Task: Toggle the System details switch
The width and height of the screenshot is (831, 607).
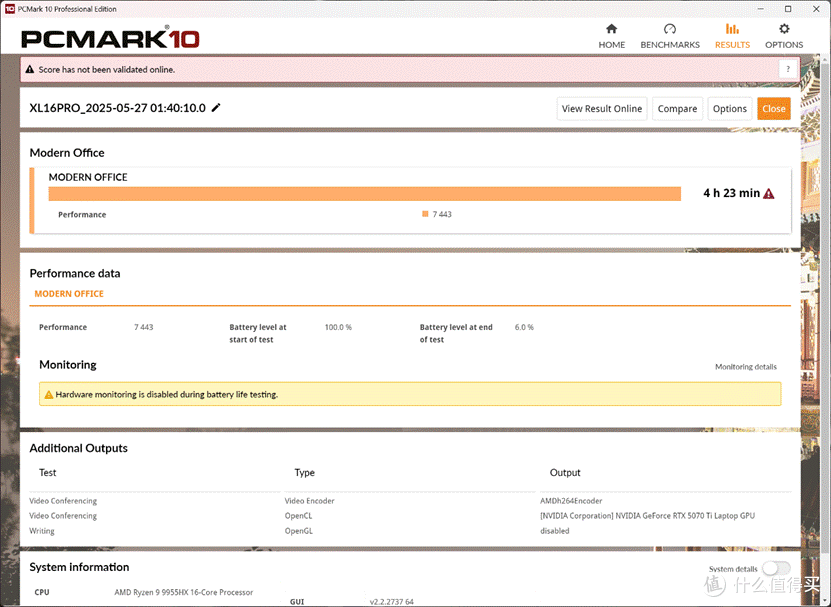Action: 776,568
